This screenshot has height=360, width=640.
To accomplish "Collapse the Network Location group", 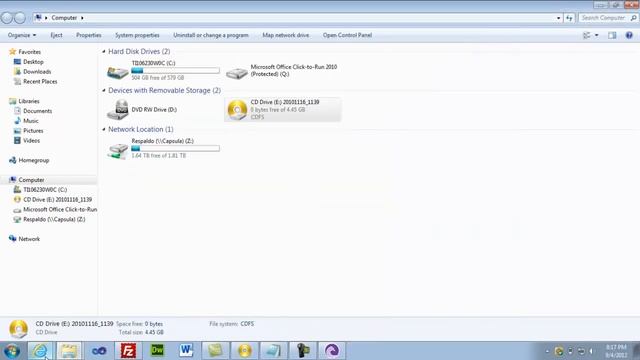I will point(104,129).
